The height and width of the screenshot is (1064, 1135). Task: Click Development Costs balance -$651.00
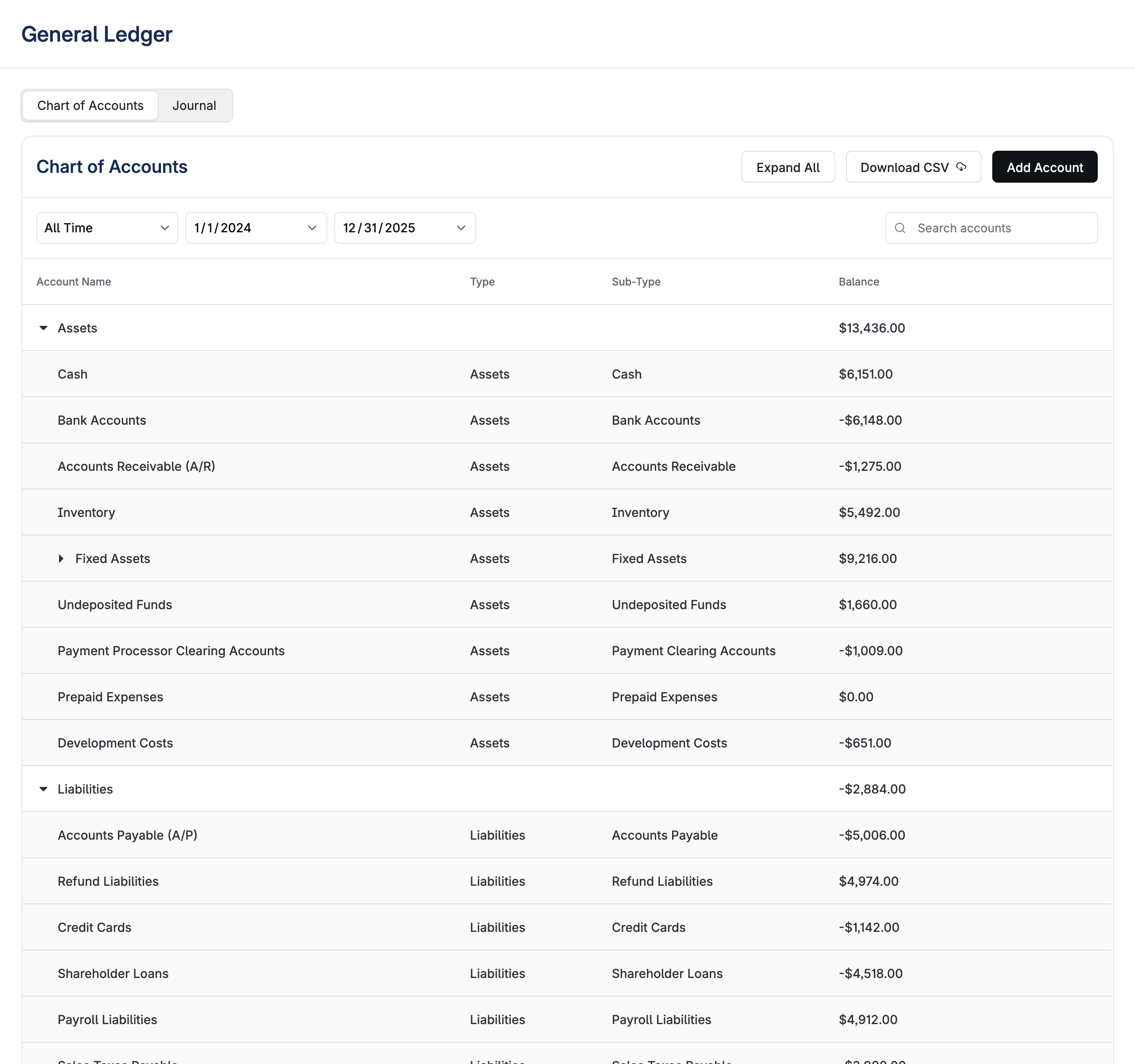point(865,743)
